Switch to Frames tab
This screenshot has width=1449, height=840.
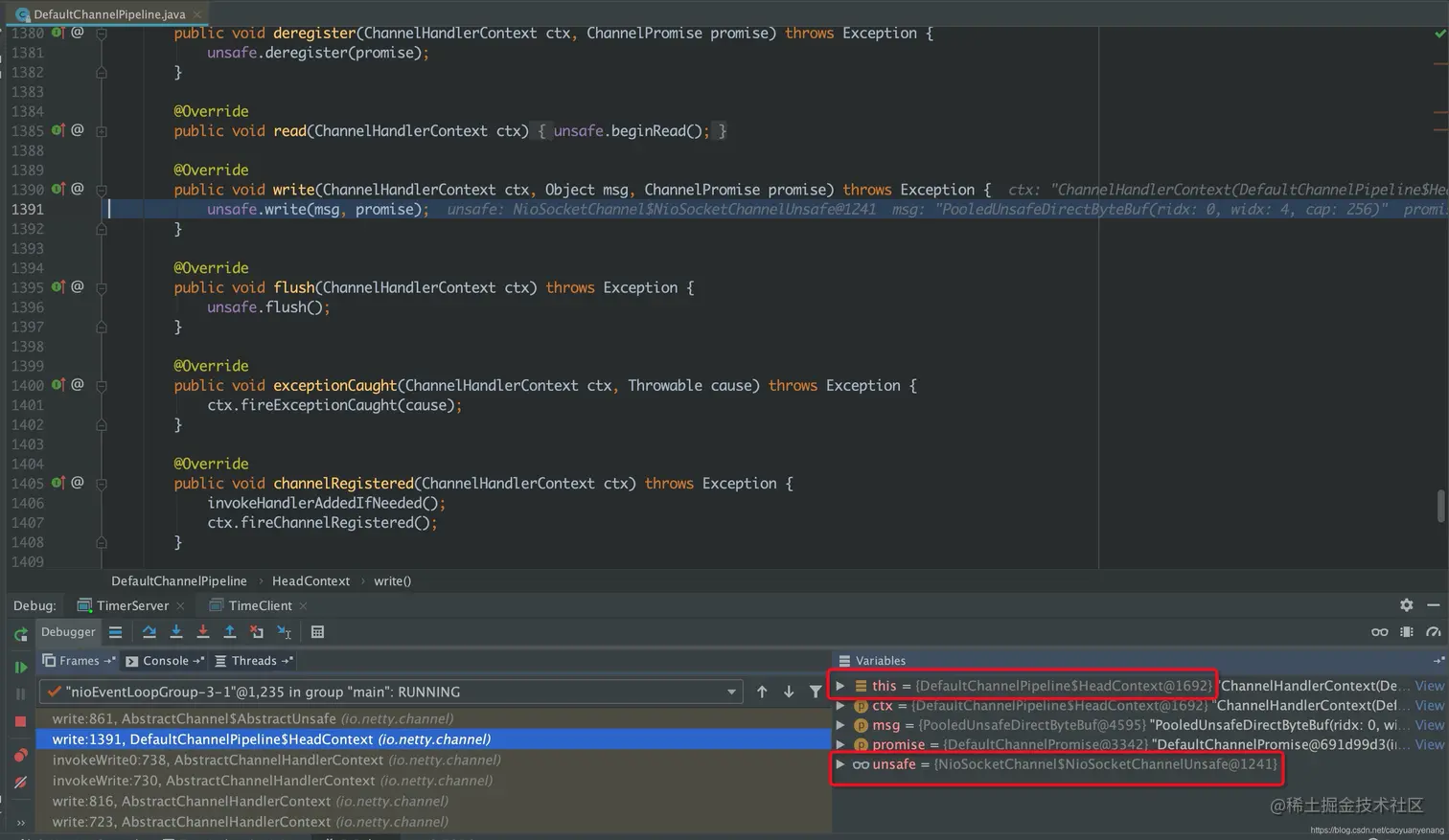coord(78,661)
